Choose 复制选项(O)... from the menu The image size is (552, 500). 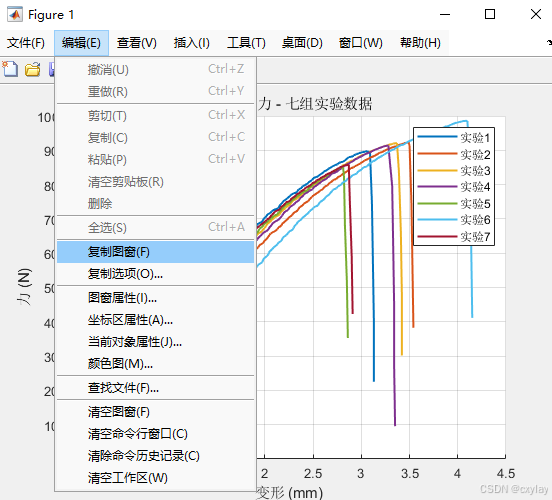(155, 274)
